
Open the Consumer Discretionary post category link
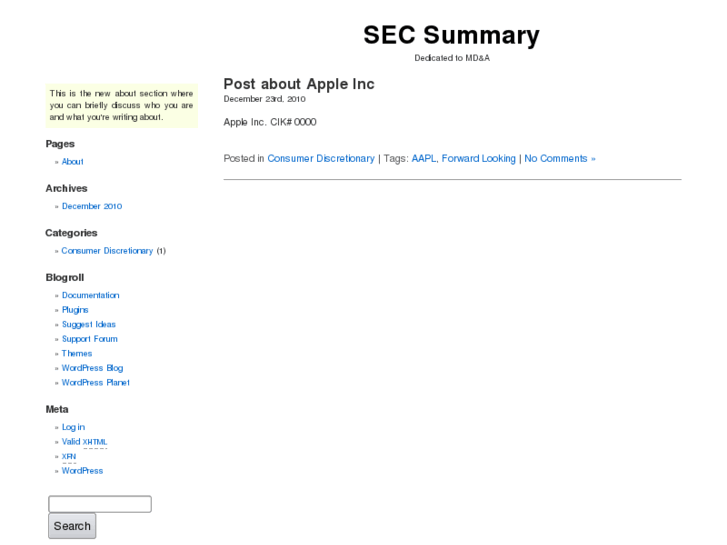click(321, 158)
